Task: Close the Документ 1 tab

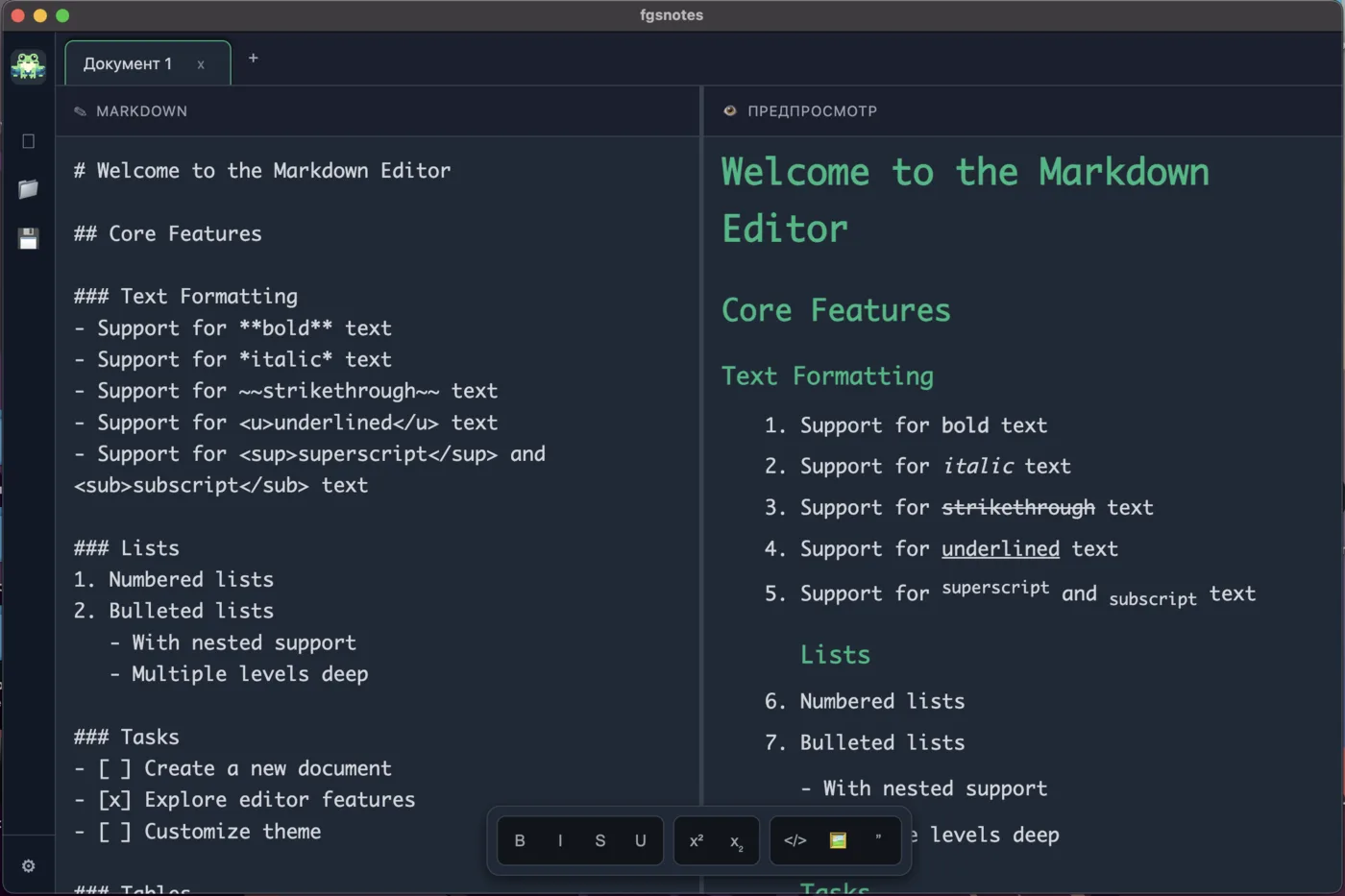Action: click(x=201, y=64)
